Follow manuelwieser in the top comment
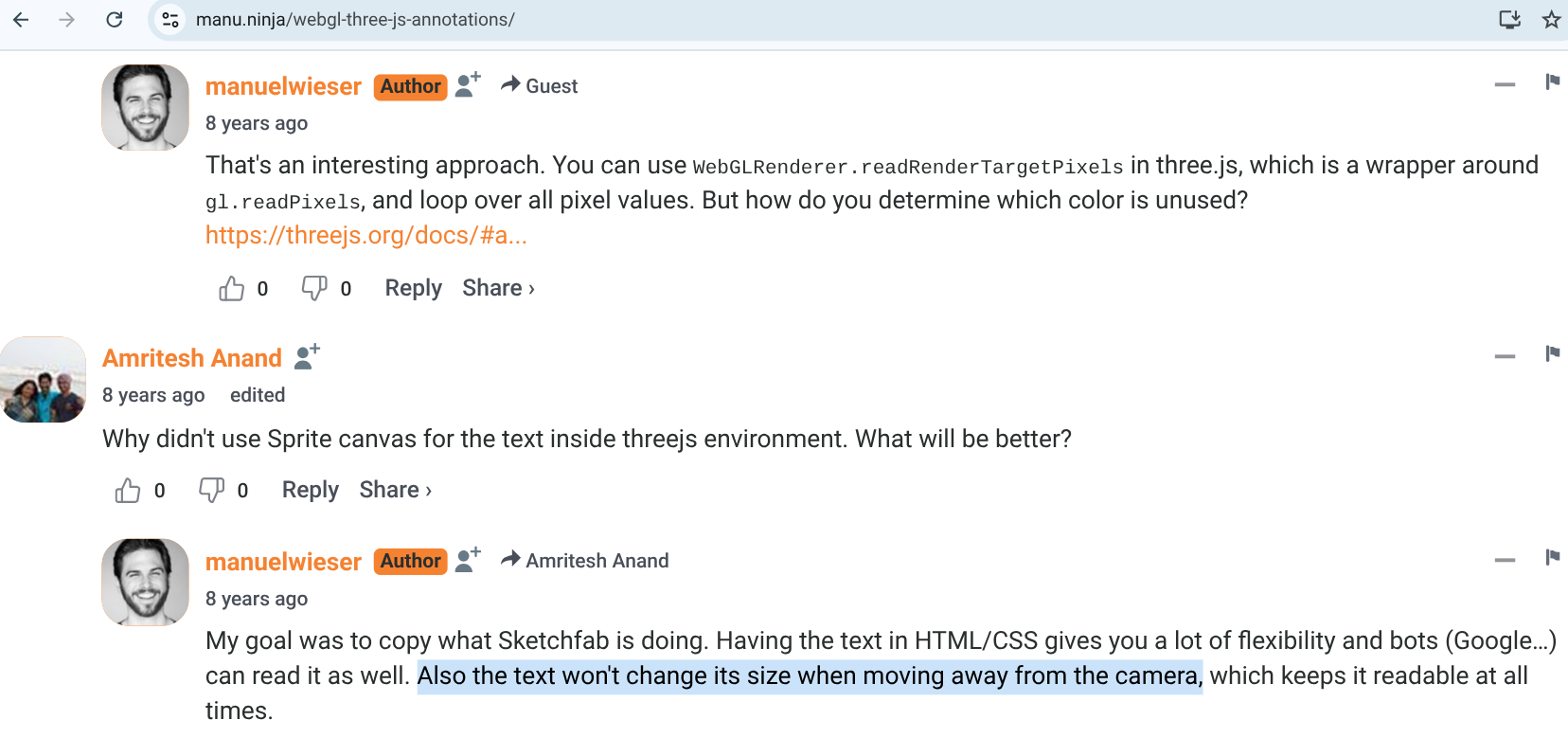This screenshot has height=738, width=1568. pos(468,85)
